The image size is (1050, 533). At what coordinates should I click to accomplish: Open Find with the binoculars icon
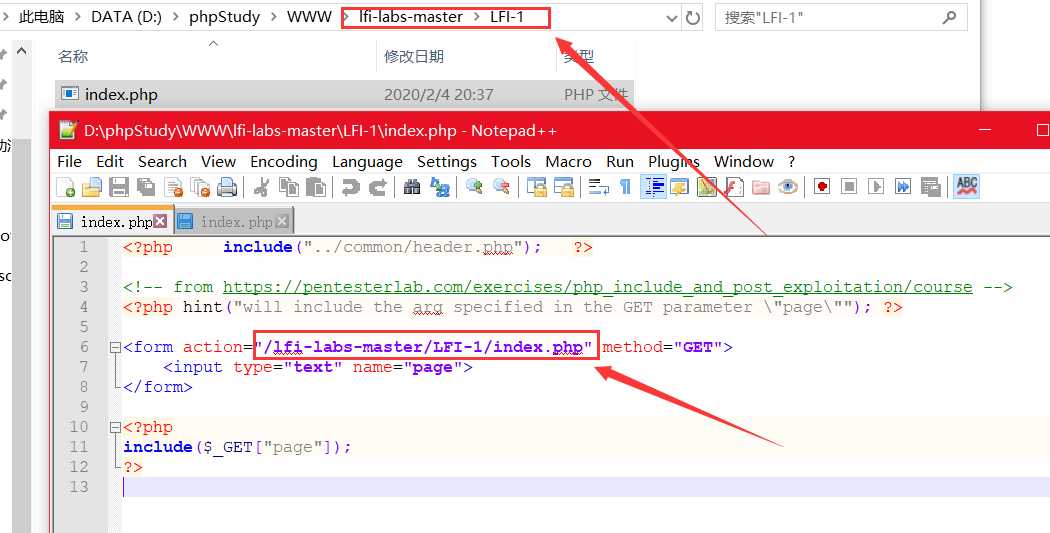pyautogui.click(x=411, y=187)
